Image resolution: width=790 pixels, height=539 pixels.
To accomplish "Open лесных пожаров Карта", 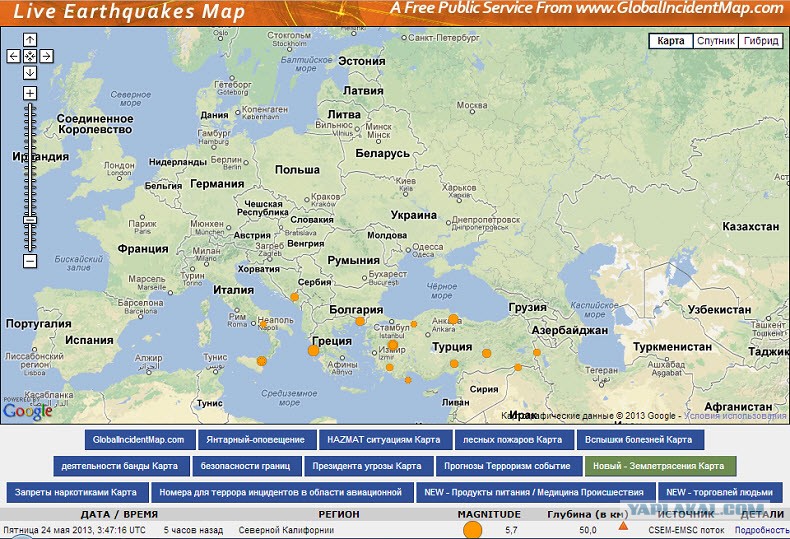I will coord(512,439).
